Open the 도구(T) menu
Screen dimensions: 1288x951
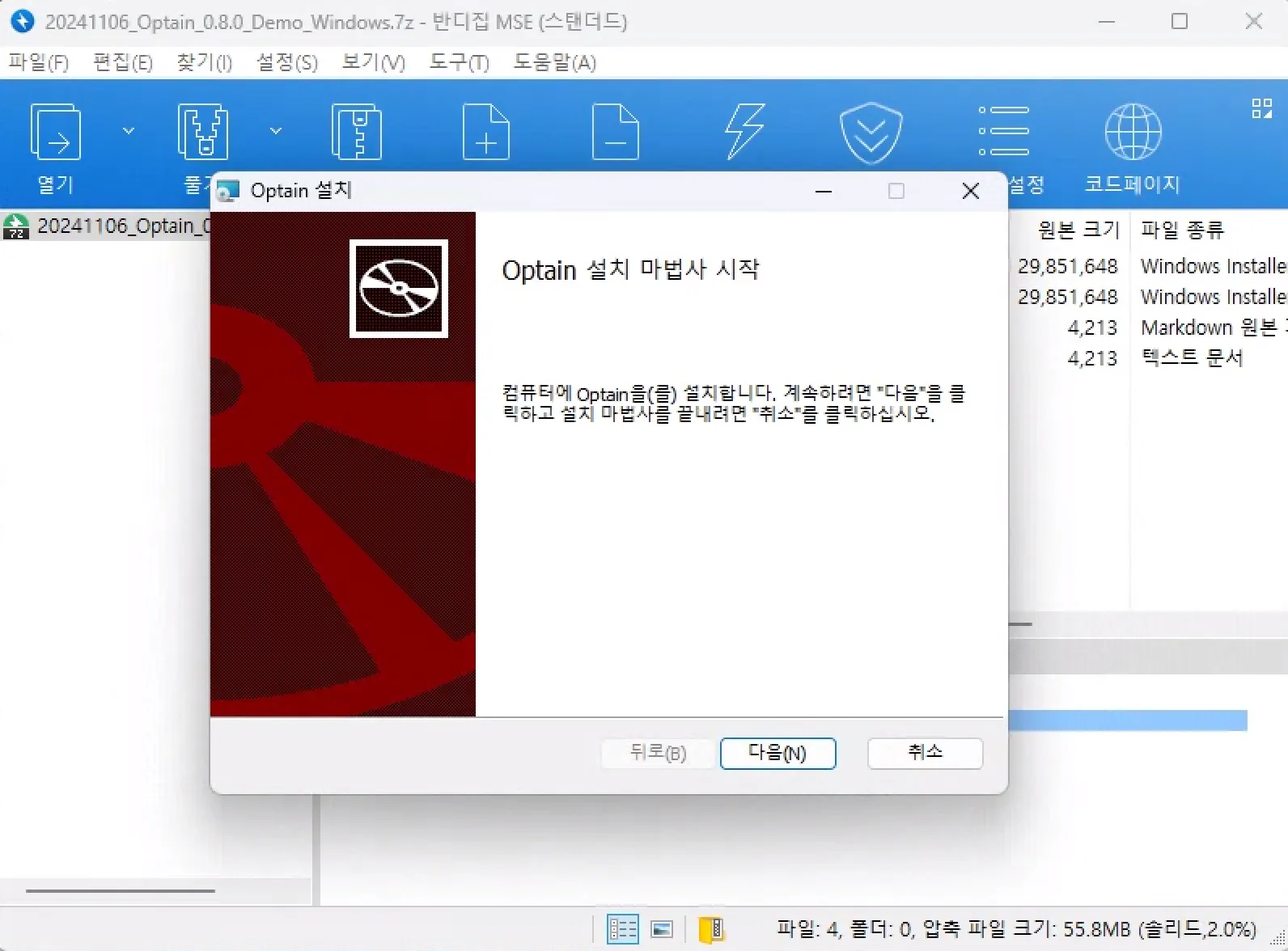(x=459, y=62)
